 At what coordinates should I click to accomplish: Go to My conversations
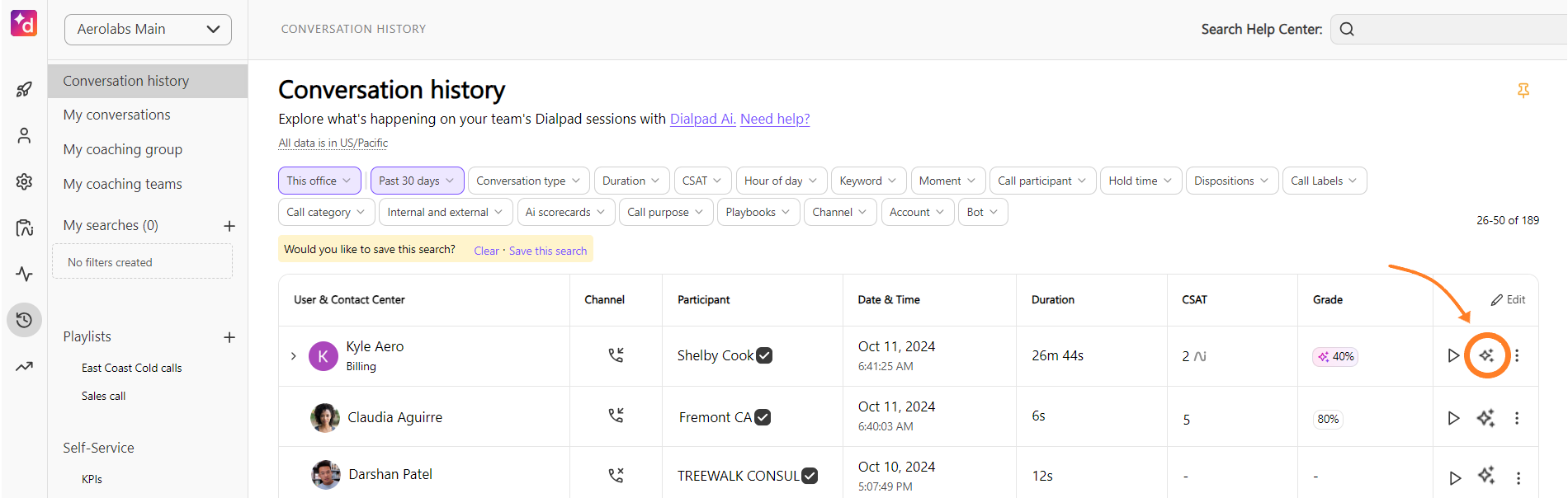(x=117, y=115)
